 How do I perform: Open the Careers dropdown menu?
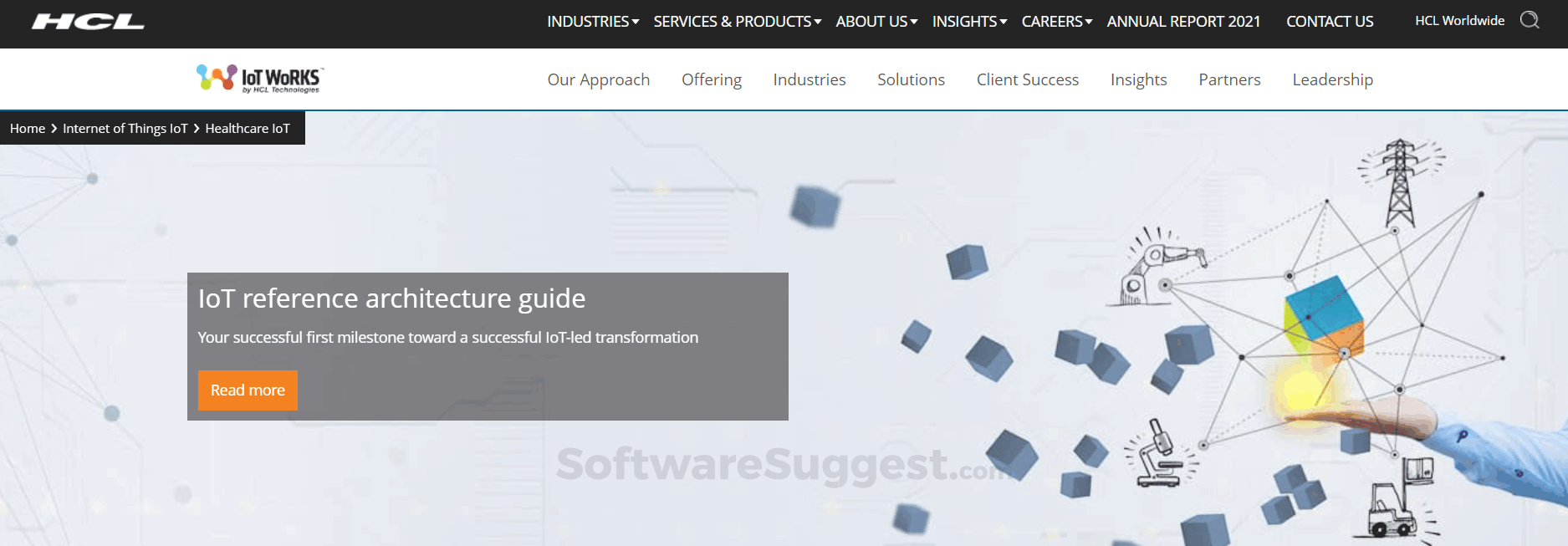click(1056, 22)
